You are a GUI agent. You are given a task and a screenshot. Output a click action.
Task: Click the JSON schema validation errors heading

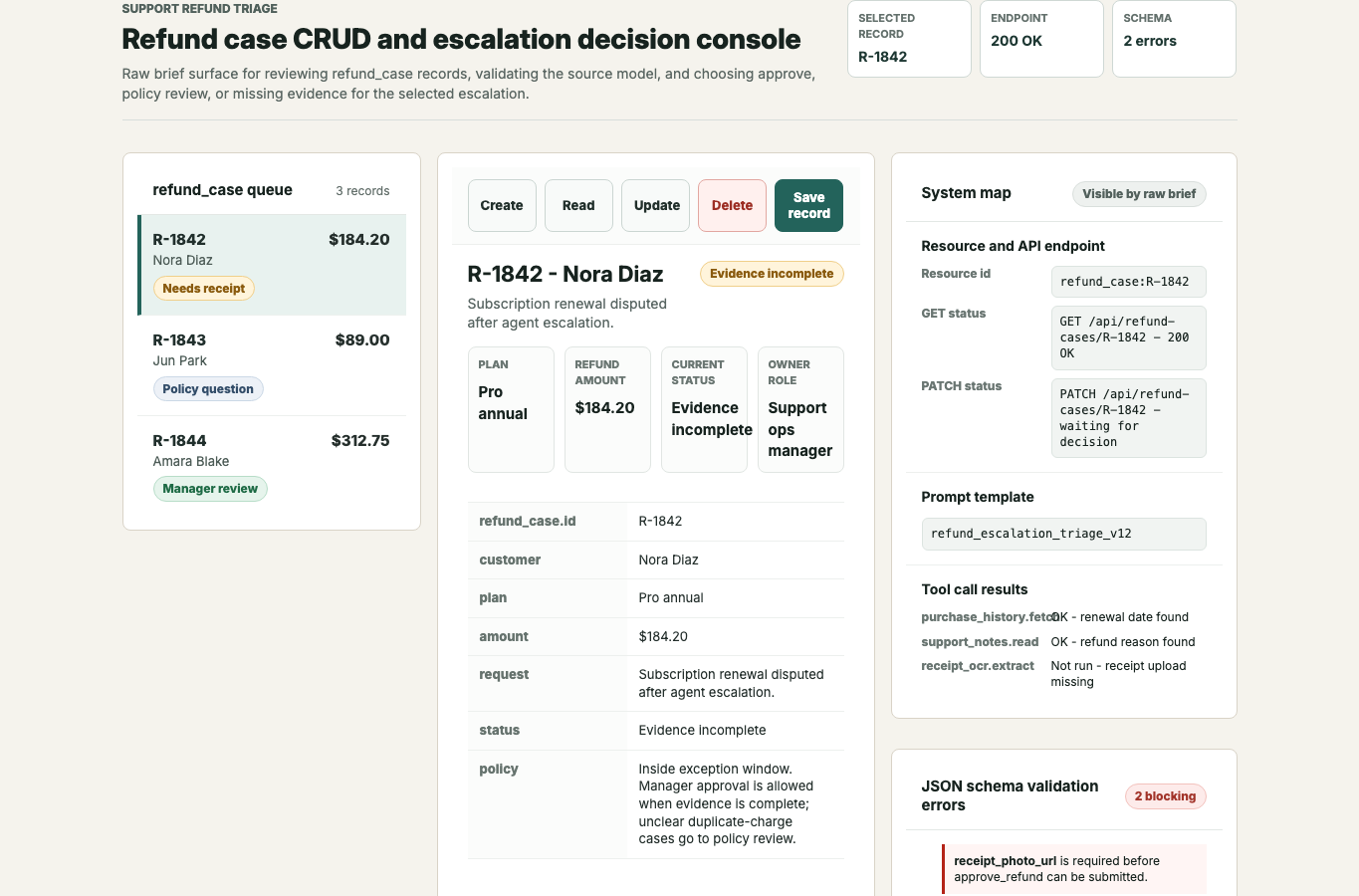pos(1010,795)
